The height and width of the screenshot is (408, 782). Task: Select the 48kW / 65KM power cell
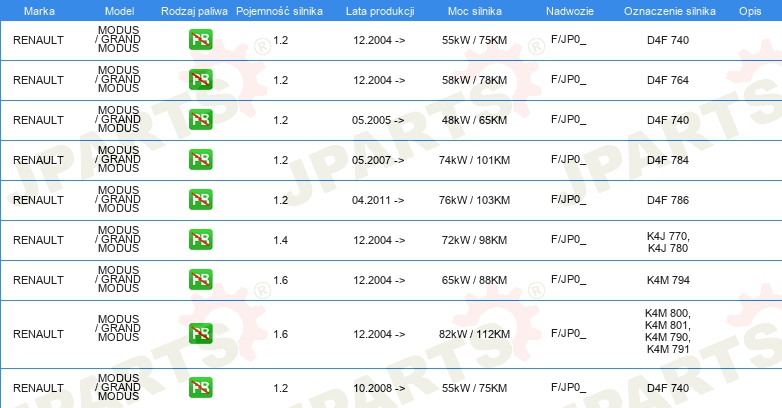474,120
